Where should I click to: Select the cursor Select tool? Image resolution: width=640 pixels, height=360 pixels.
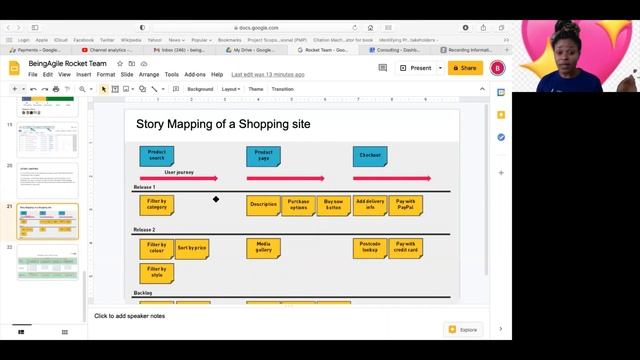[x=104, y=89]
